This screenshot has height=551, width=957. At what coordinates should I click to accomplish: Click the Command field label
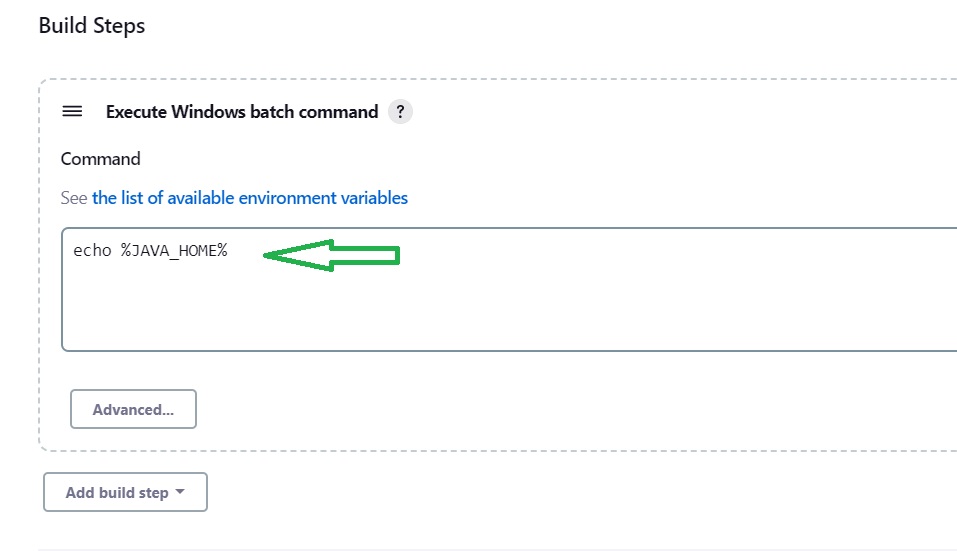click(x=101, y=159)
